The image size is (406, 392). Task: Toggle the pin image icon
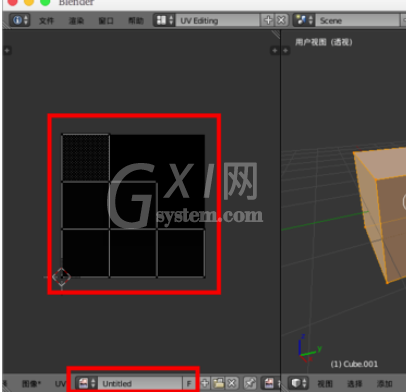(x=250, y=383)
